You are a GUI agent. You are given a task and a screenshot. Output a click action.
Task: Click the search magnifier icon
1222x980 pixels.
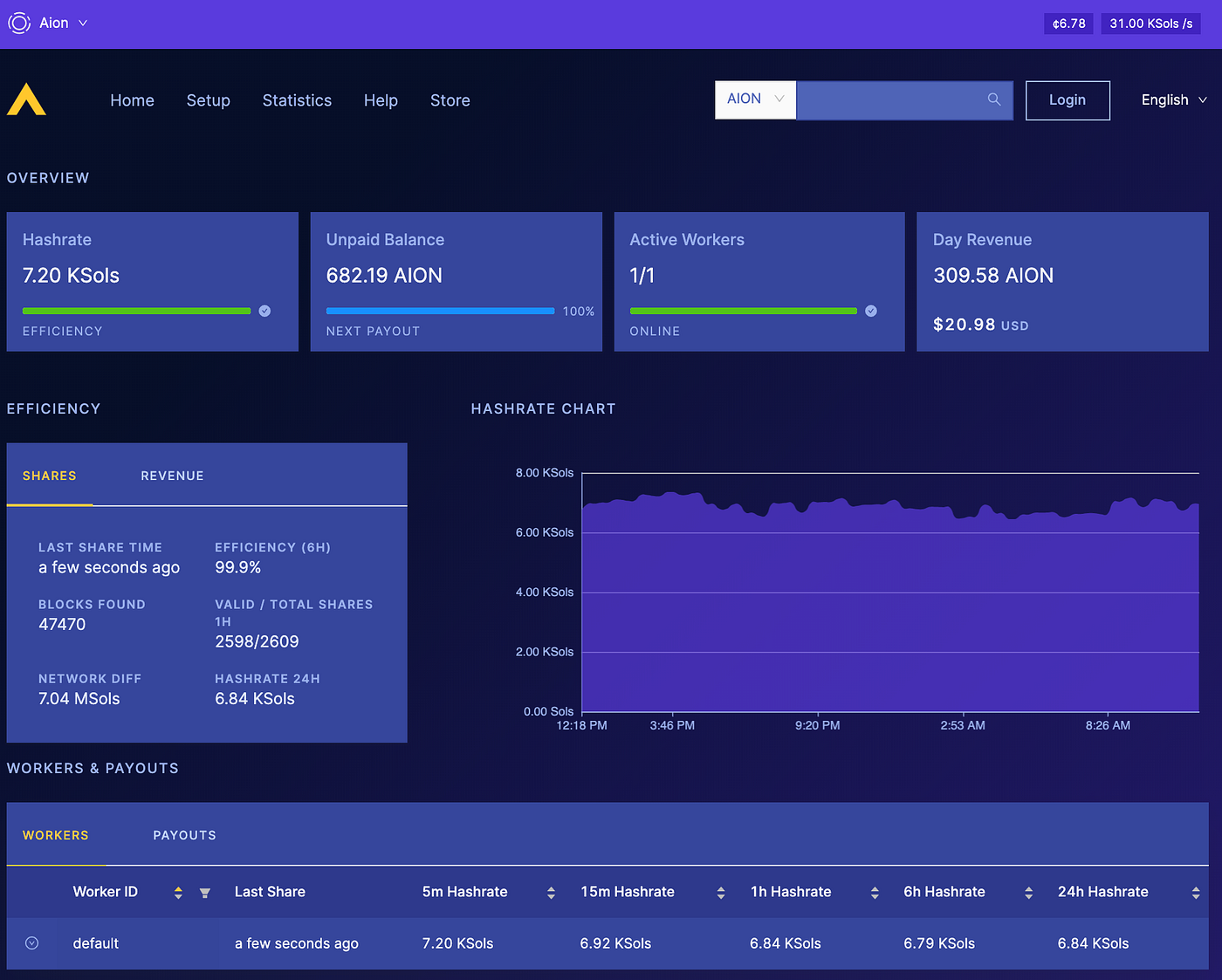[994, 99]
